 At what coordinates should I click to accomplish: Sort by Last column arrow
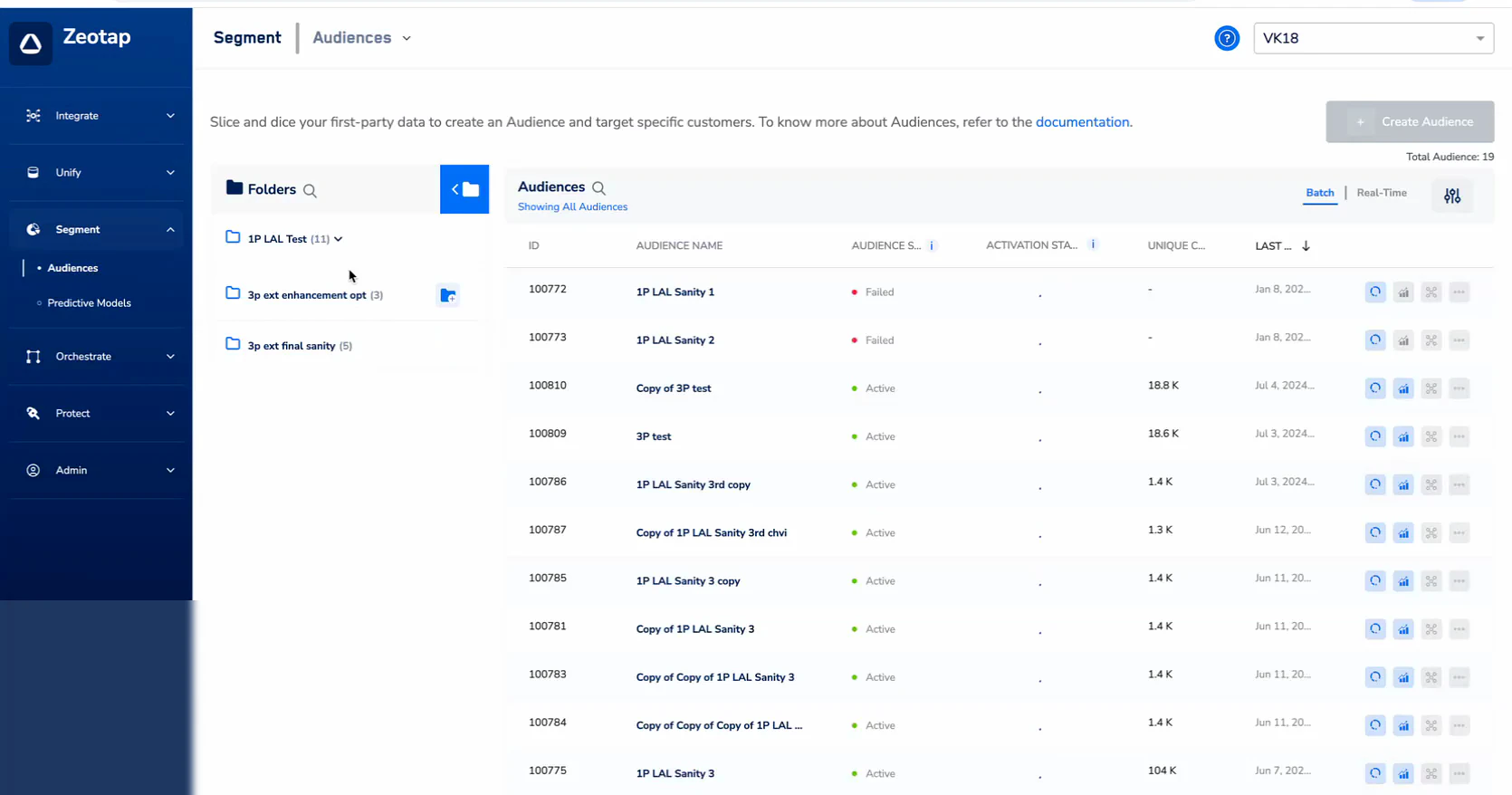tap(1306, 245)
